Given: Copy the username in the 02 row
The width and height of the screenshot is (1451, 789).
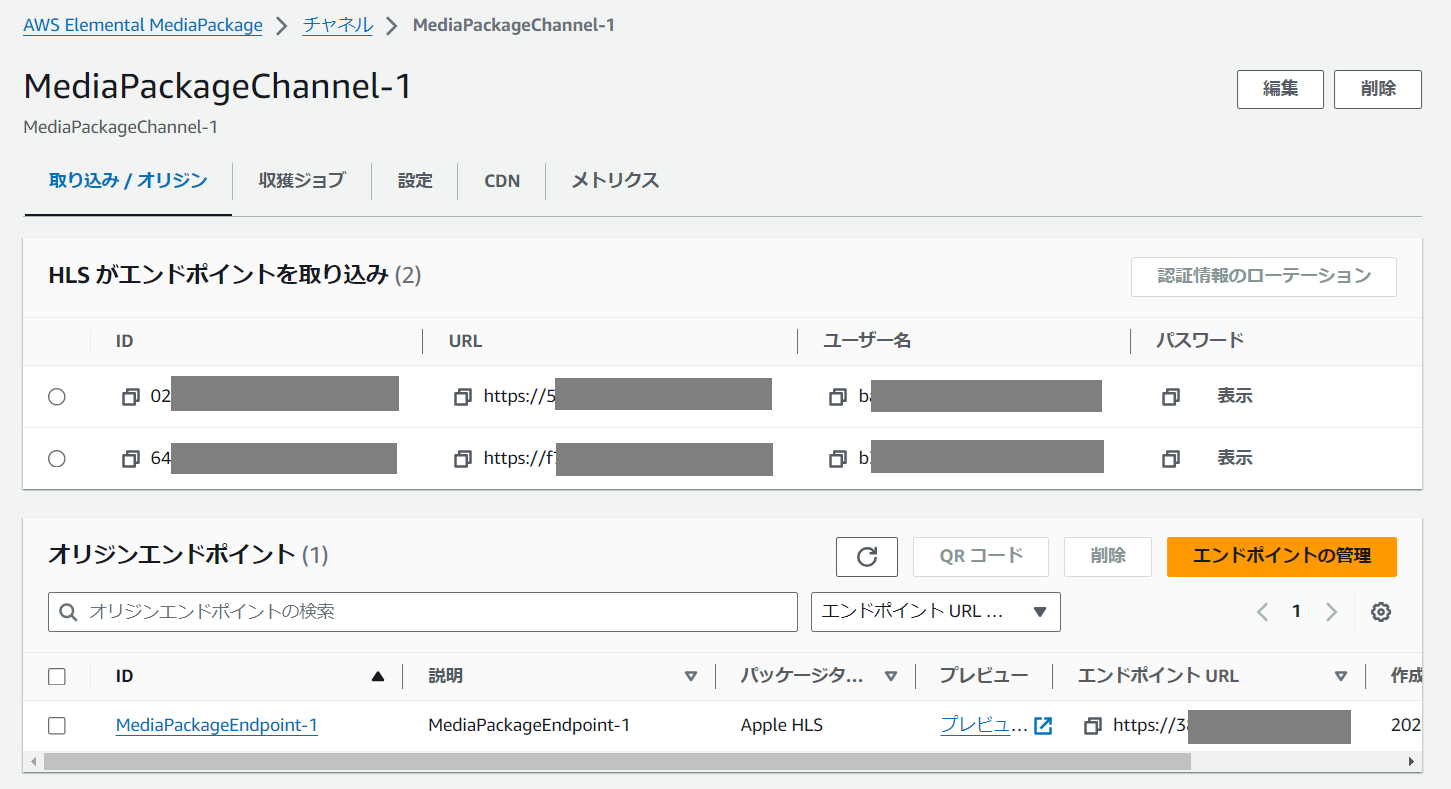Looking at the screenshot, I should click(838, 397).
